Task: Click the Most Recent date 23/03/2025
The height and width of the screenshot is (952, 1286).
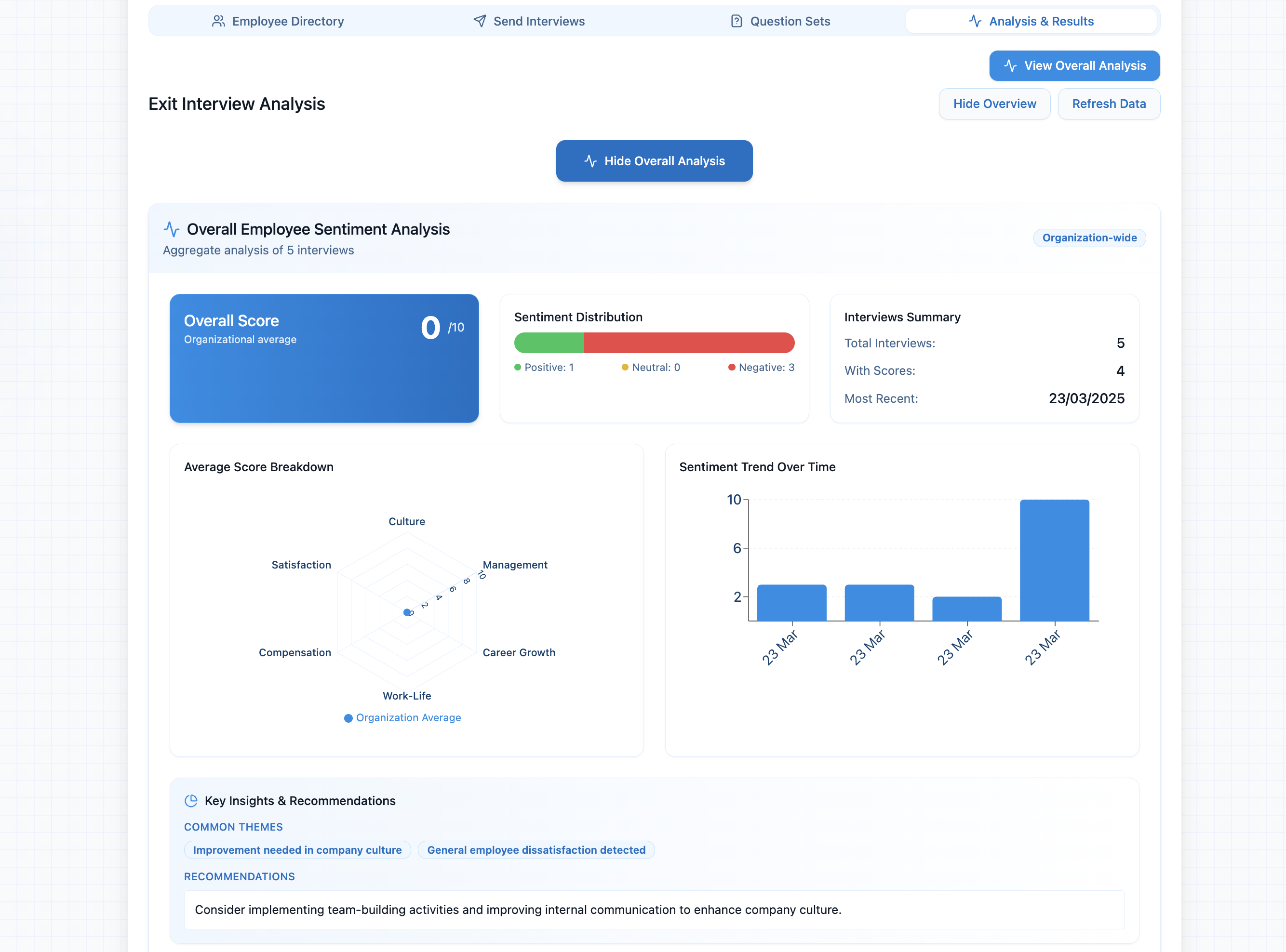Action: pos(1086,399)
